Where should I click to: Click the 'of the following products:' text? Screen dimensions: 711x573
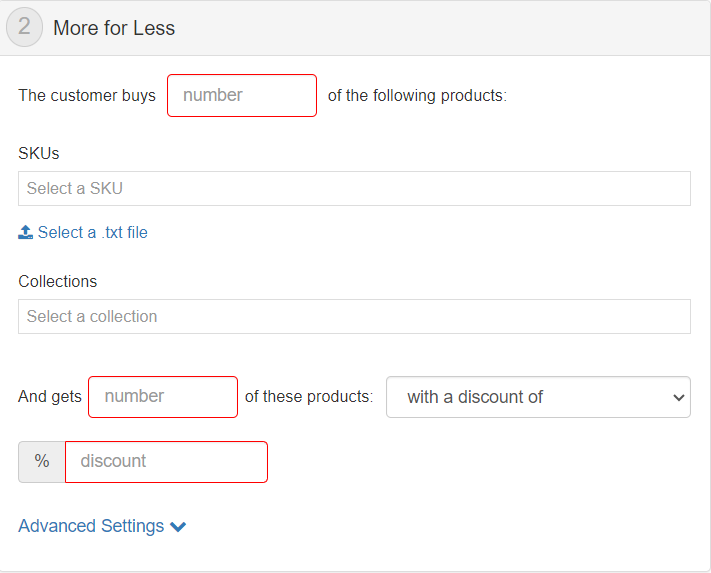point(417,95)
